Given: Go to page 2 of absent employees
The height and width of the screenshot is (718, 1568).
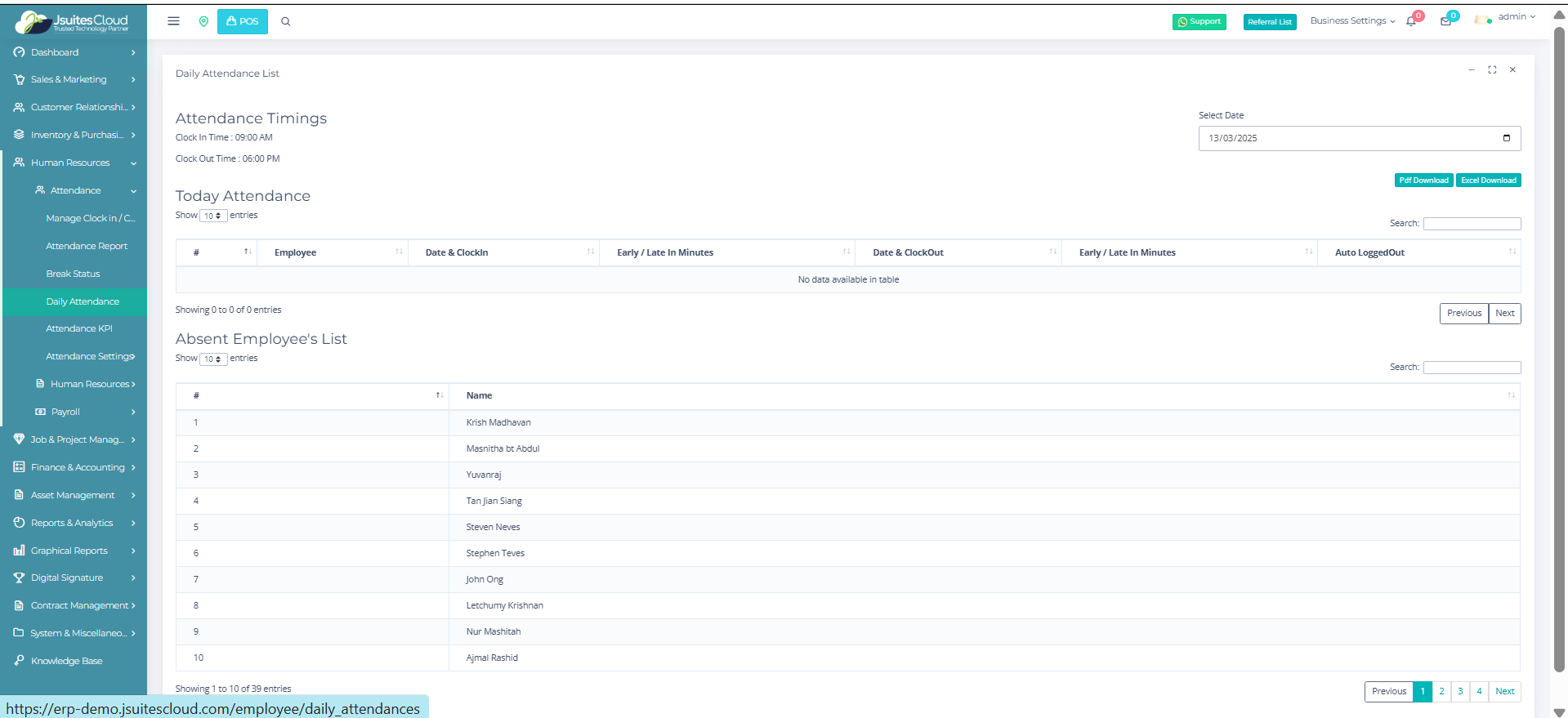Looking at the screenshot, I should [x=1441, y=691].
